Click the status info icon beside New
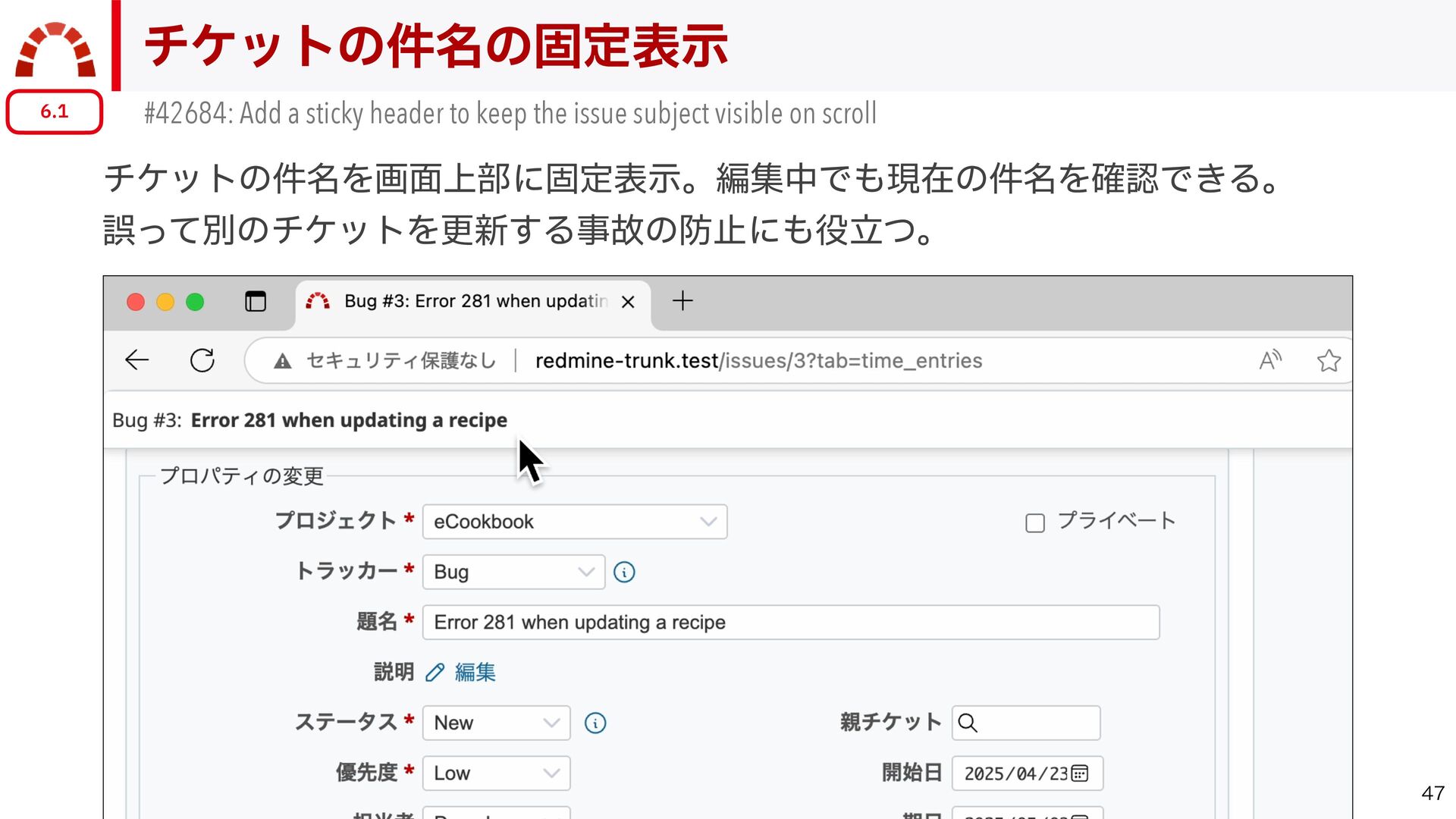 point(595,723)
